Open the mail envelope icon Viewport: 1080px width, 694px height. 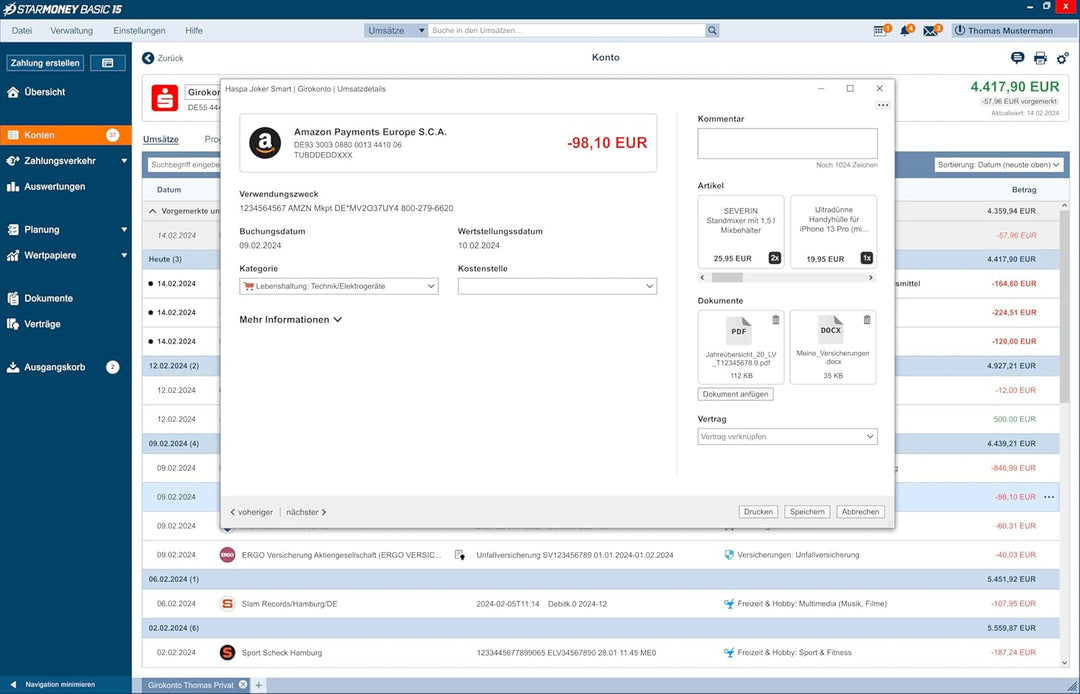pyautogui.click(x=930, y=31)
